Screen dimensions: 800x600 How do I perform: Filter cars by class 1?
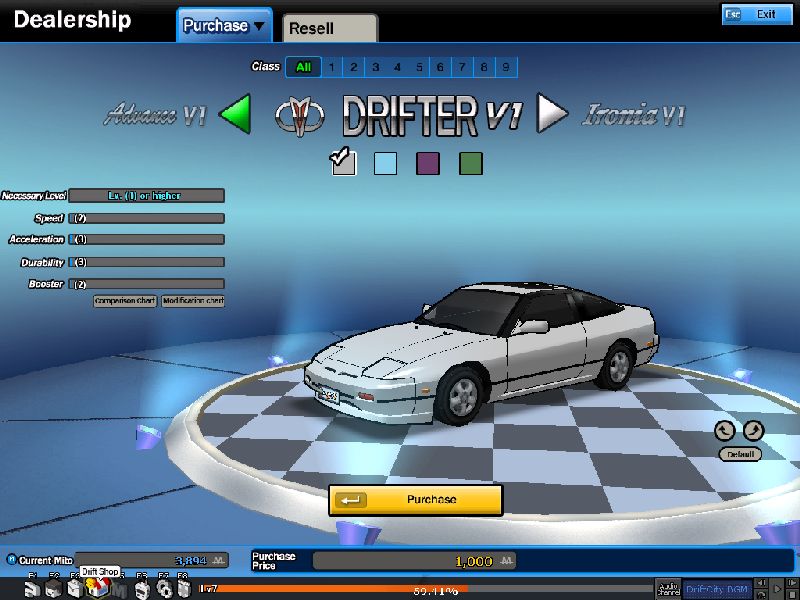pyautogui.click(x=330, y=67)
